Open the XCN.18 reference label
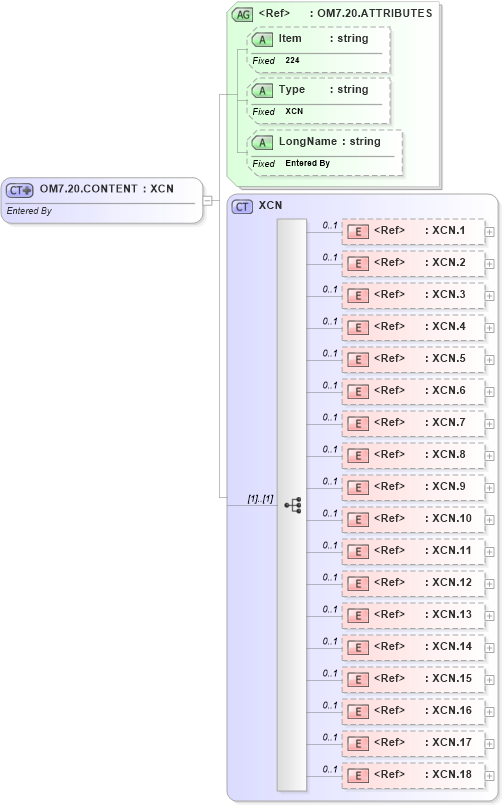The width and height of the screenshot is (502, 805). tap(423, 774)
